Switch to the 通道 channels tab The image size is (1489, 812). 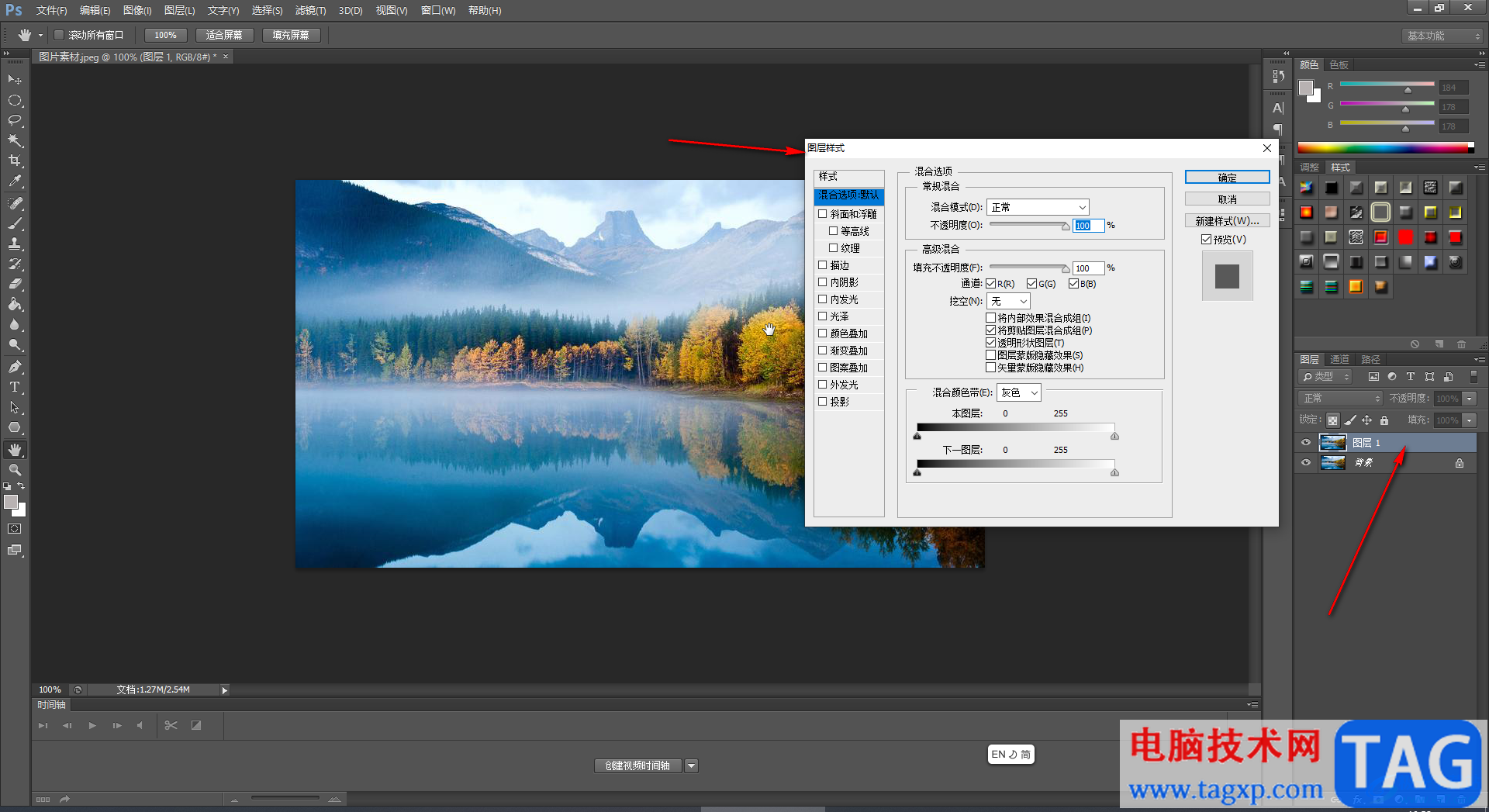[x=1339, y=359]
